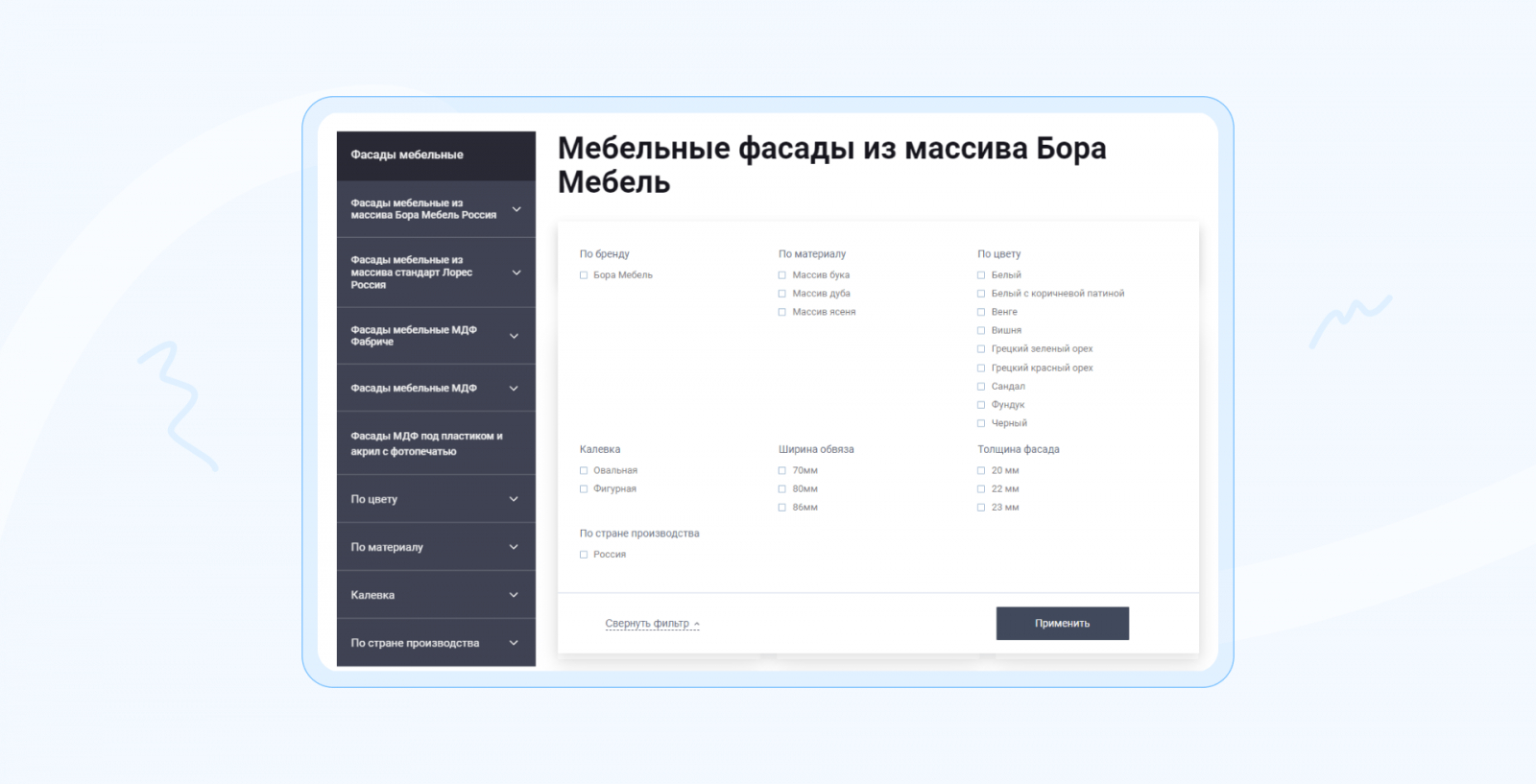Check the Фигурная калевка option
This screenshot has height=784, width=1536.
(x=584, y=489)
